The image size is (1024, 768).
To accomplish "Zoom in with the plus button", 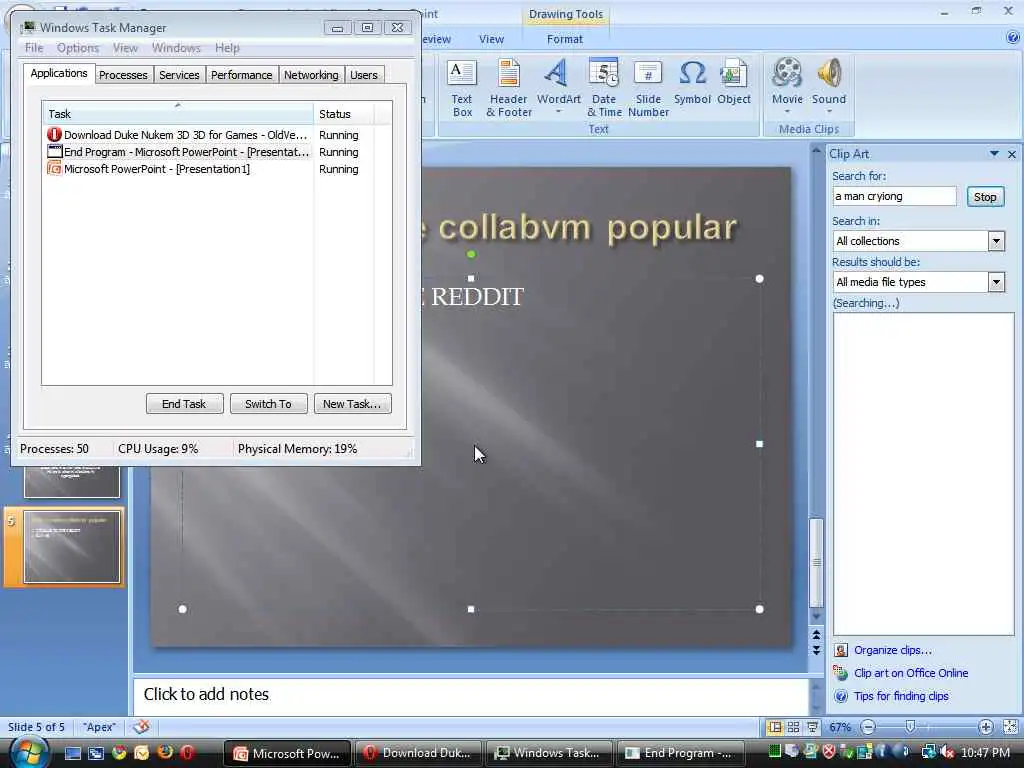I will (x=985, y=727).
